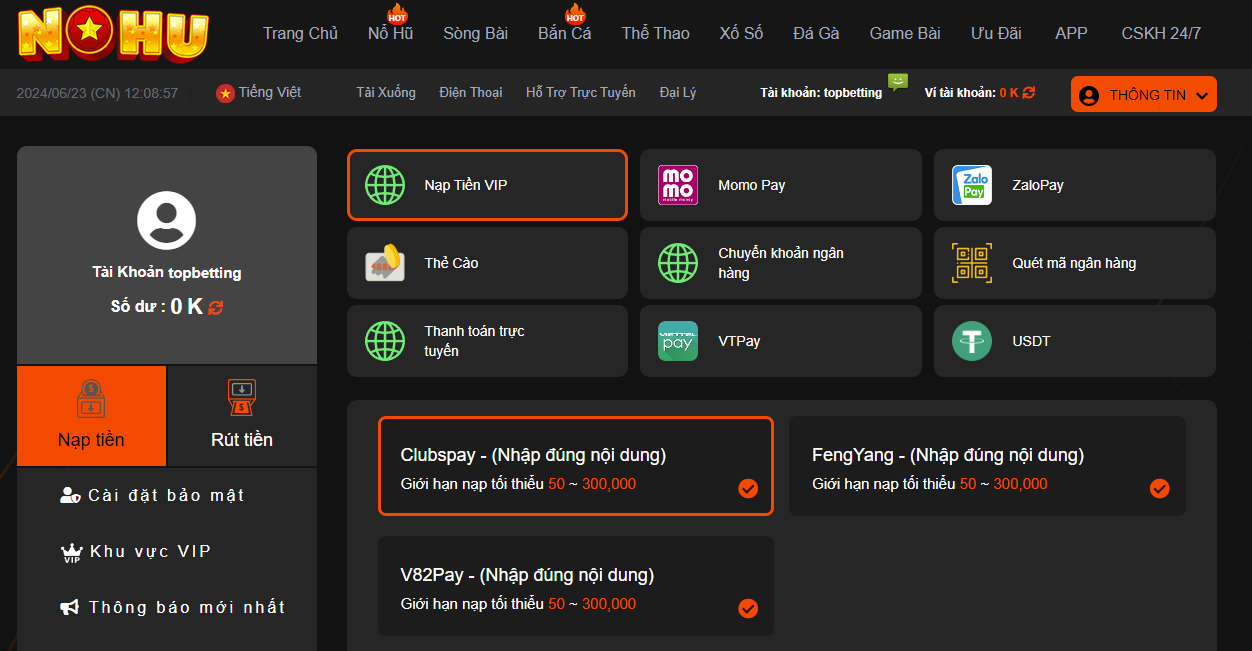Go to Trang Chủ menu
This screenshot has height=651, width=1252.
tap(300, 34)
